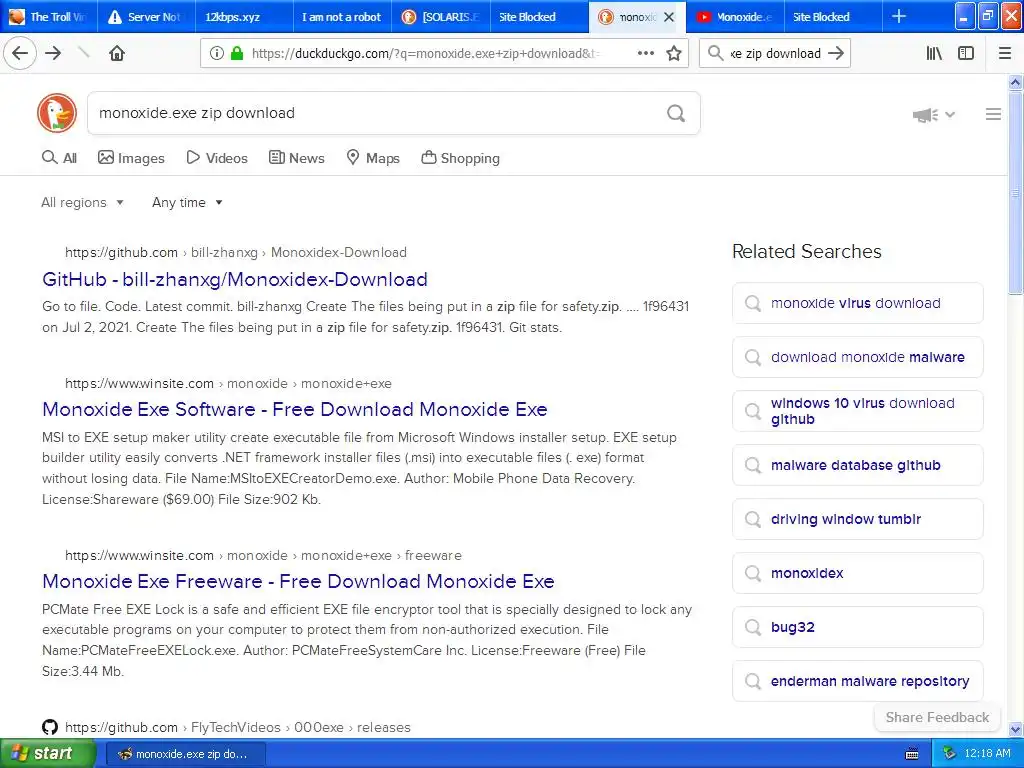Image resolution: width=1024 pixels, height=768 pixels.
Task: Switch to the Server Not Found tab
Action: tap(146, 16)
